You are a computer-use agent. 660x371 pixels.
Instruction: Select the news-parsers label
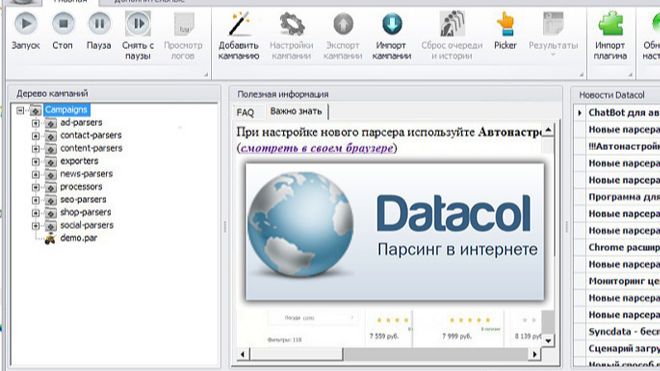(x=86, y=173)
